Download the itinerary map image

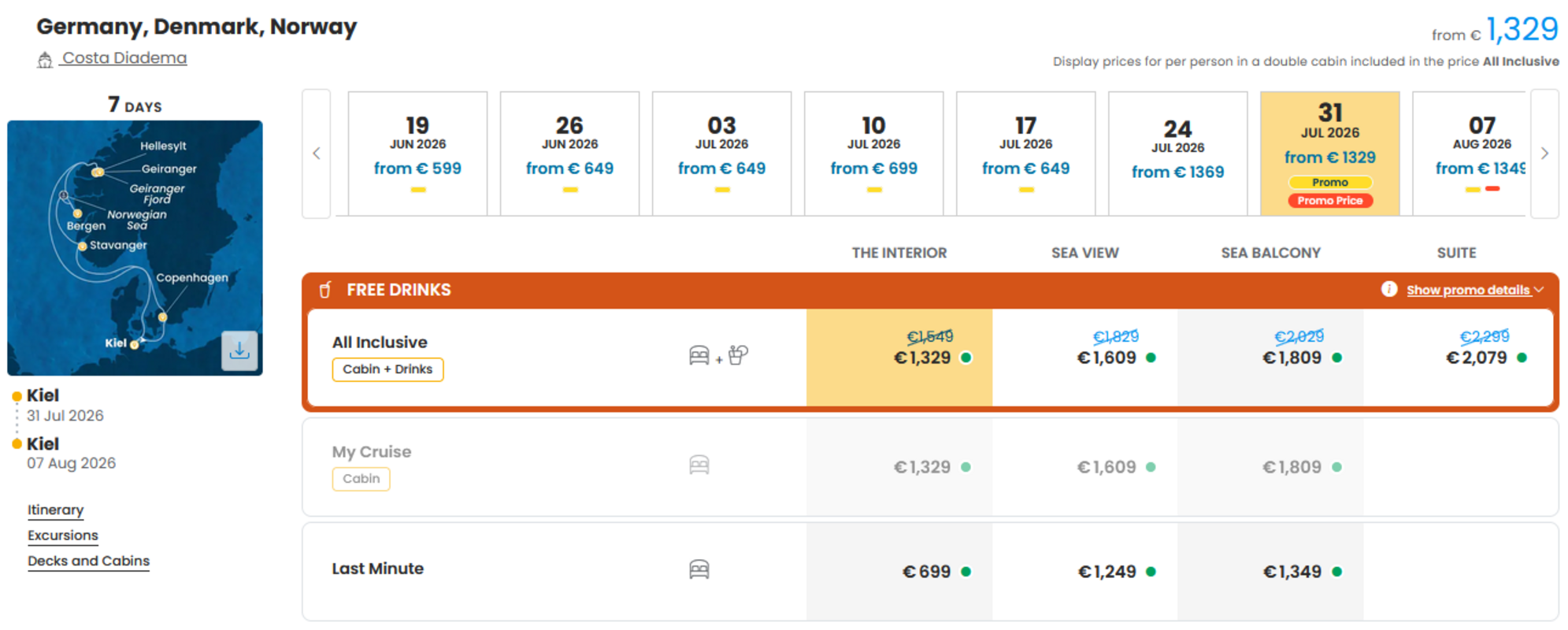pyautogui.click(x=239, y=350)
